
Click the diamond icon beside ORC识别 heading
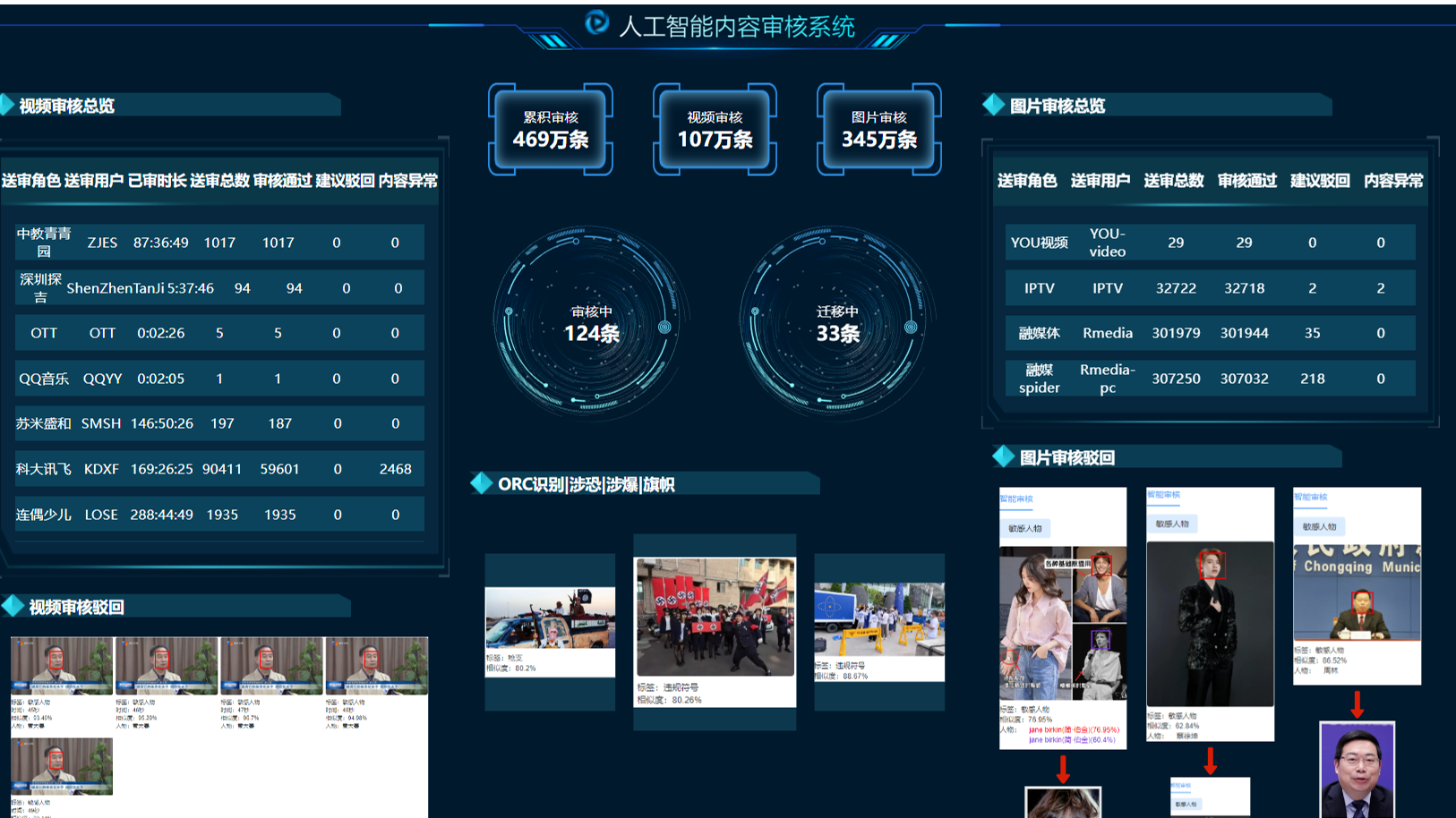click(x=482, y=483)
